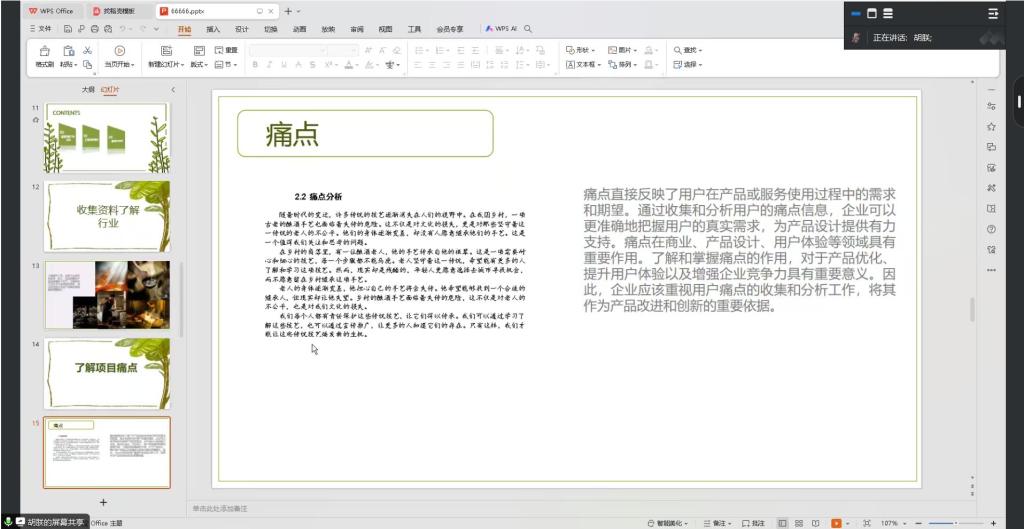
Task: Open WPS AI assistant
Action: click(502, 29)
